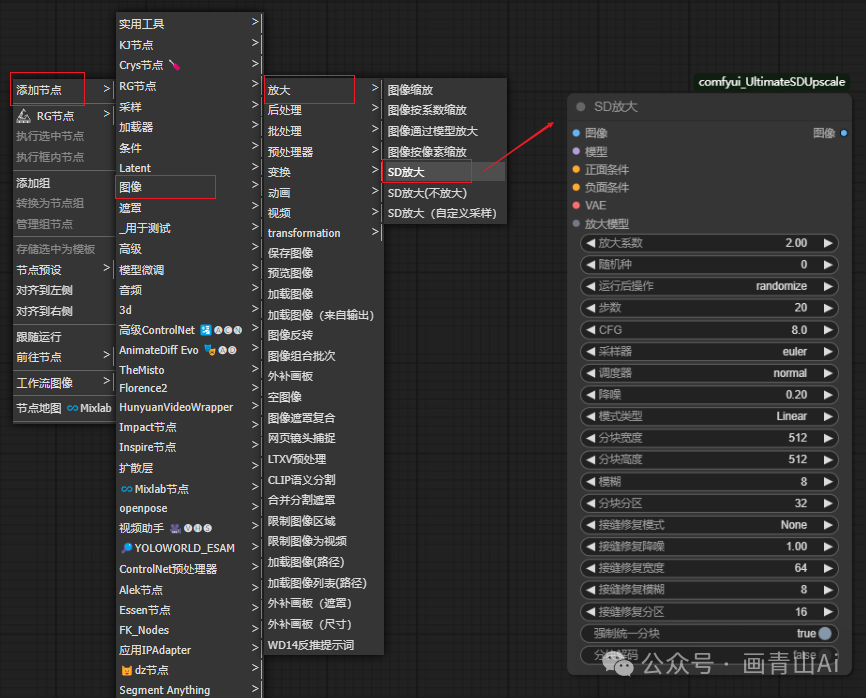Expand the 放大 submenu arrow
The width and height of the screenshot is (866, 698).
pyautogui.click(x=375, y=90)
